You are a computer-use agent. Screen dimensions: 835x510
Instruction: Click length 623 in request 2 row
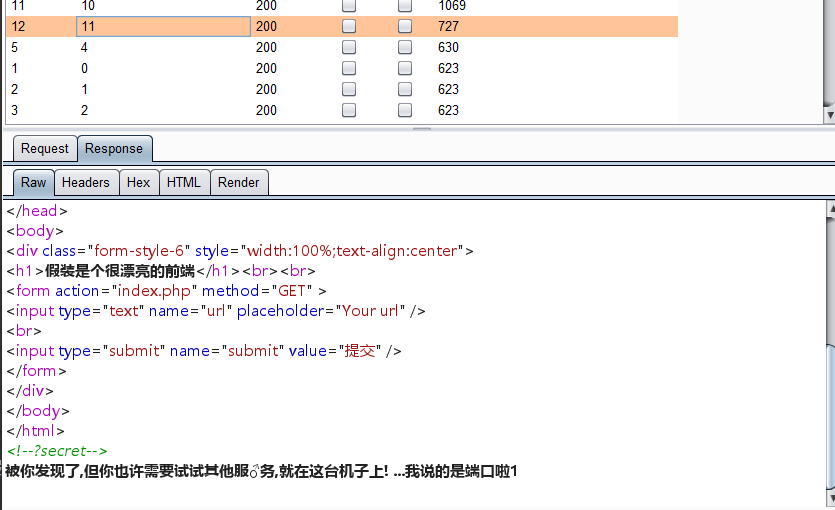coord(448,89)
